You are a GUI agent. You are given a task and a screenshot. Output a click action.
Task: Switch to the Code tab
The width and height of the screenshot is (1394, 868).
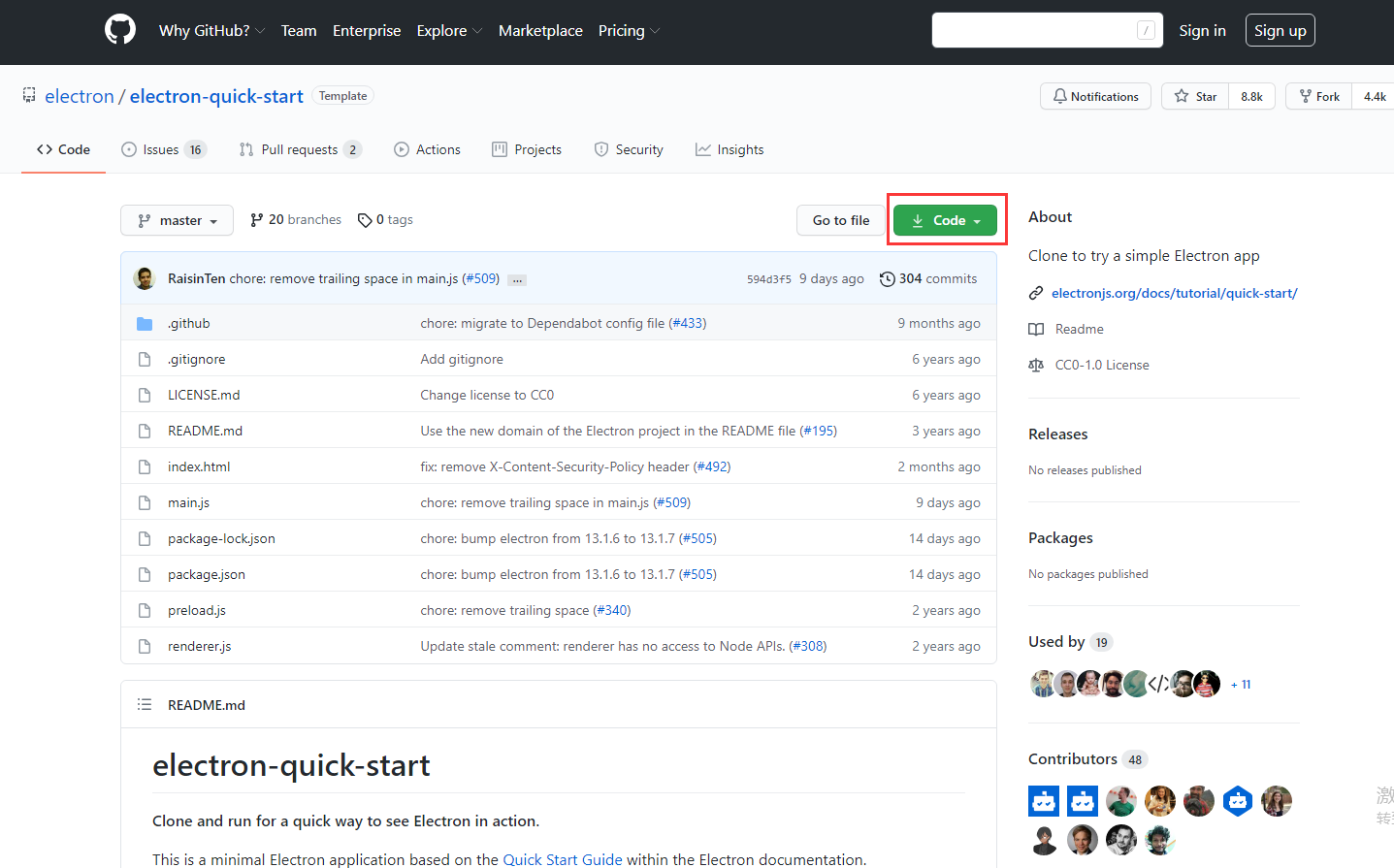pyautogui.click(x=63, y=149)
